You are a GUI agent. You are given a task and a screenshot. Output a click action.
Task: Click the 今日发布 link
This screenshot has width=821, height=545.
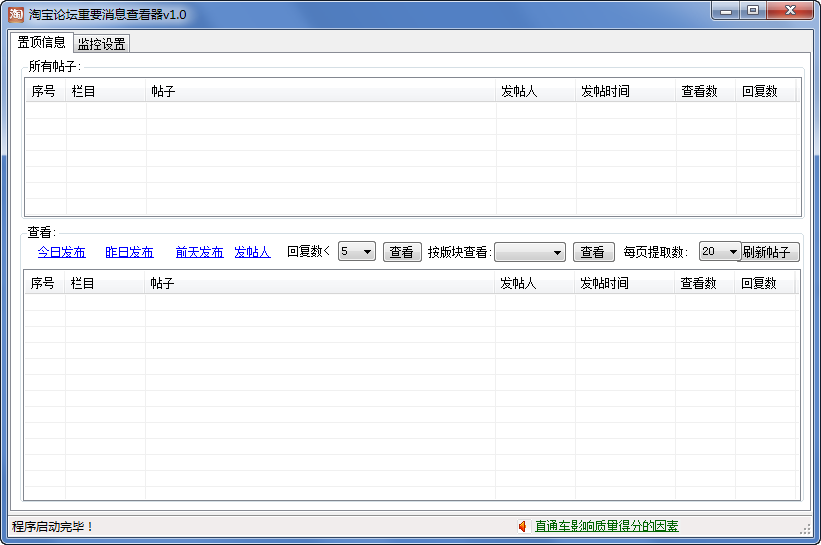point(61,252)
